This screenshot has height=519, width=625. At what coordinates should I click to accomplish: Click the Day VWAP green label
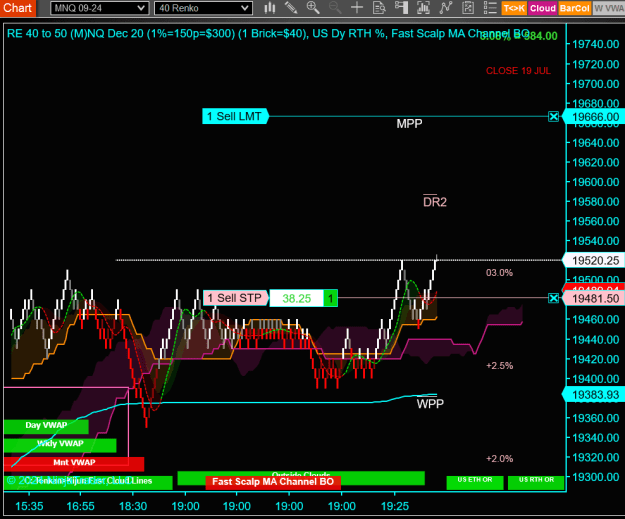click(46, 425)
